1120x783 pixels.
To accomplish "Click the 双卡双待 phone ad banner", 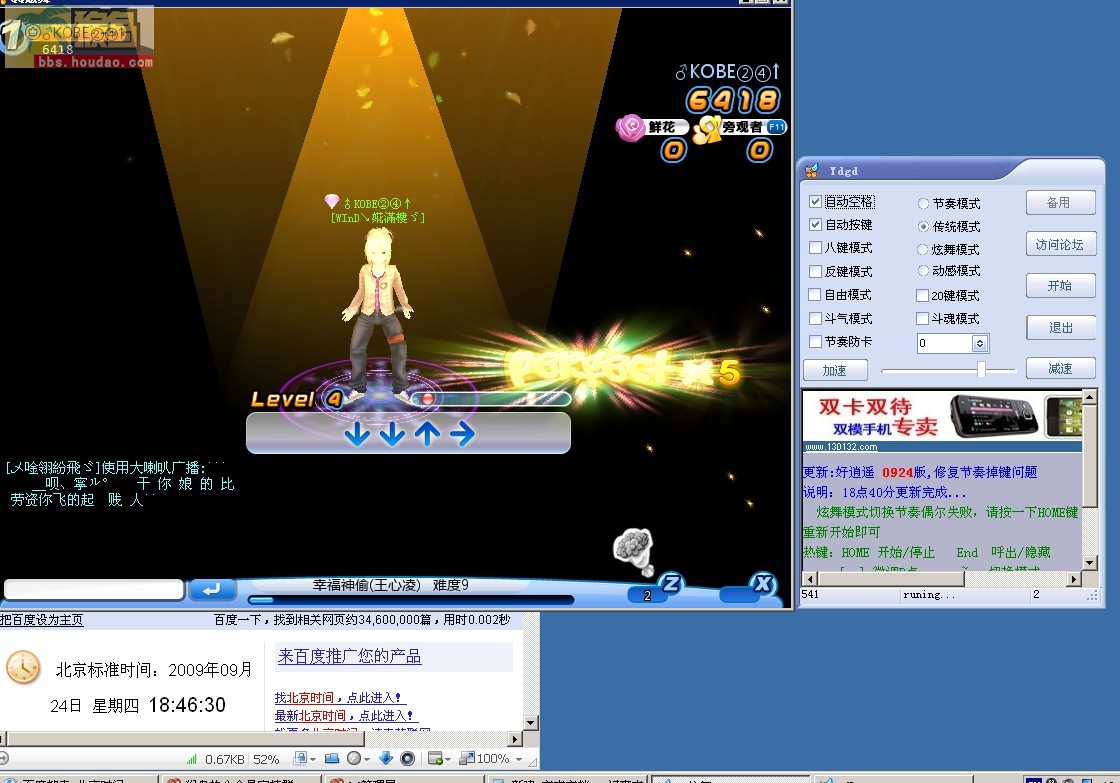I will [942, 416].
